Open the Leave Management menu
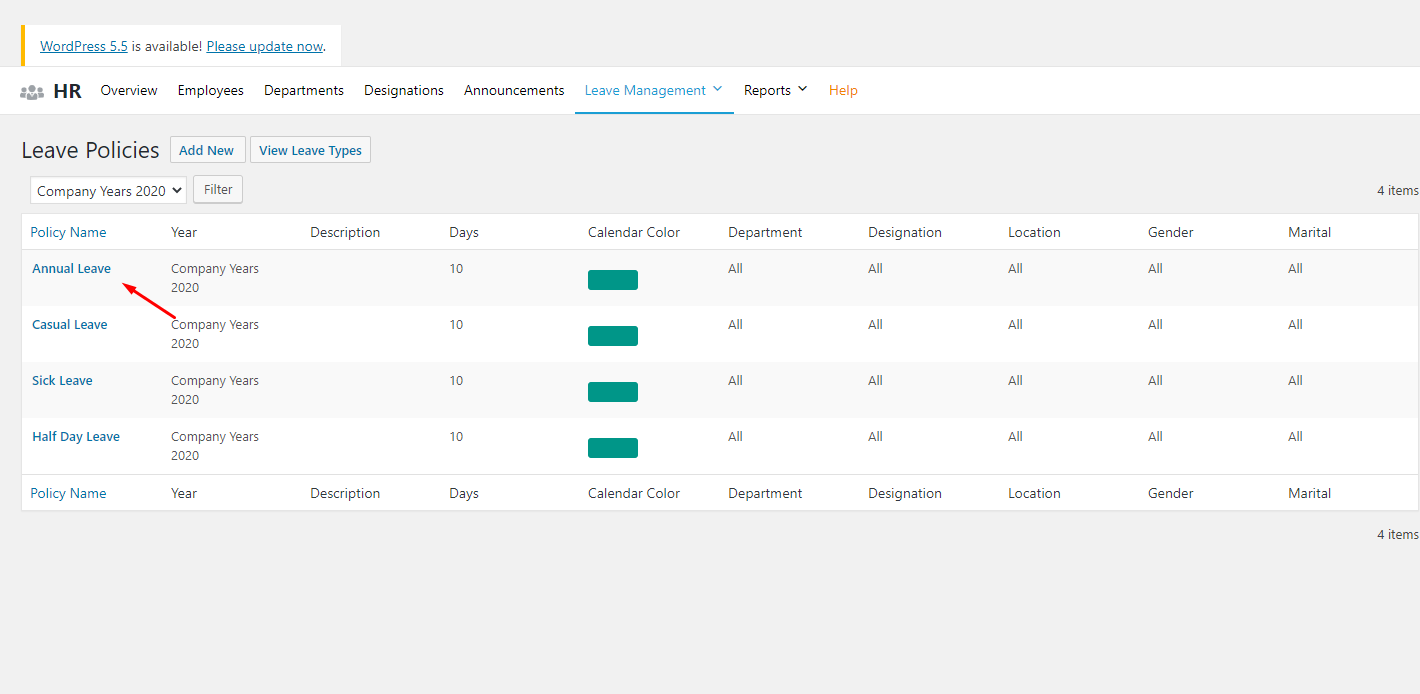Image resolution: width=1420 pixels, height=694 pixels. pos(644,90)
